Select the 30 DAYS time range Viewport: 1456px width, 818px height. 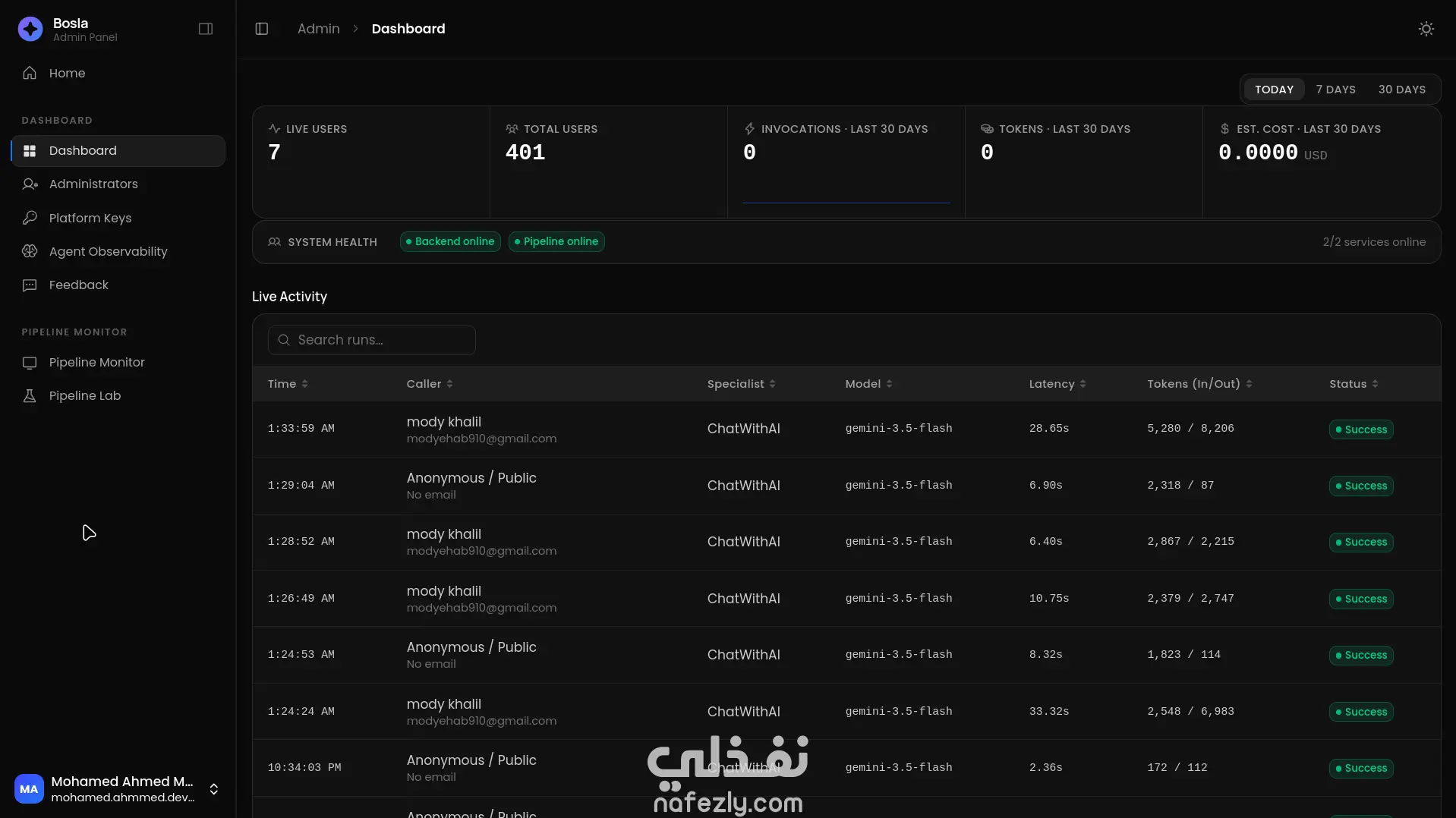[1401, 90]
